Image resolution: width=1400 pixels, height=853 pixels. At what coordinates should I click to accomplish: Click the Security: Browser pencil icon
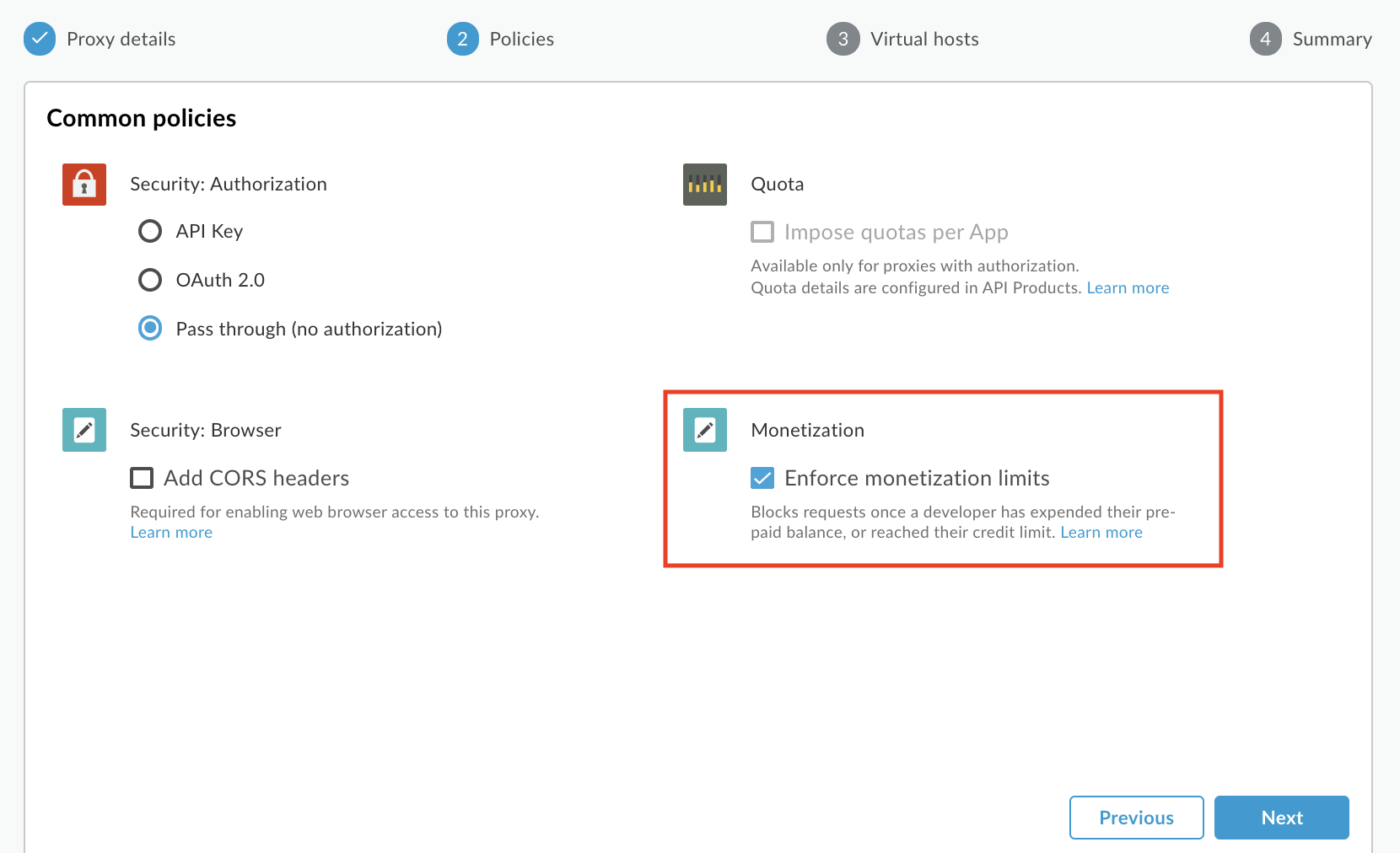(83, 430)
